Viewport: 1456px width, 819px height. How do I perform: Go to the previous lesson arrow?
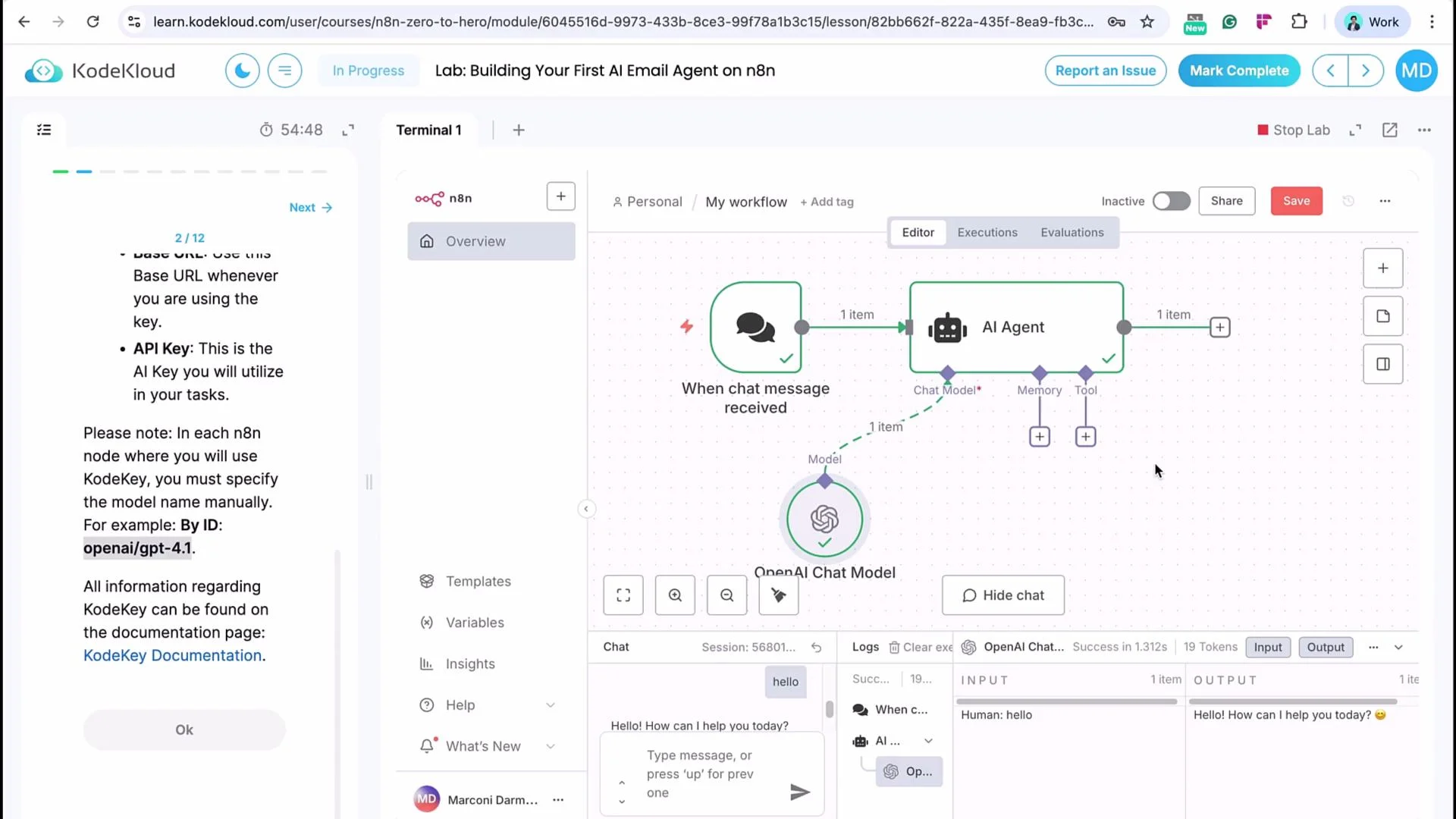point(1330,71)
